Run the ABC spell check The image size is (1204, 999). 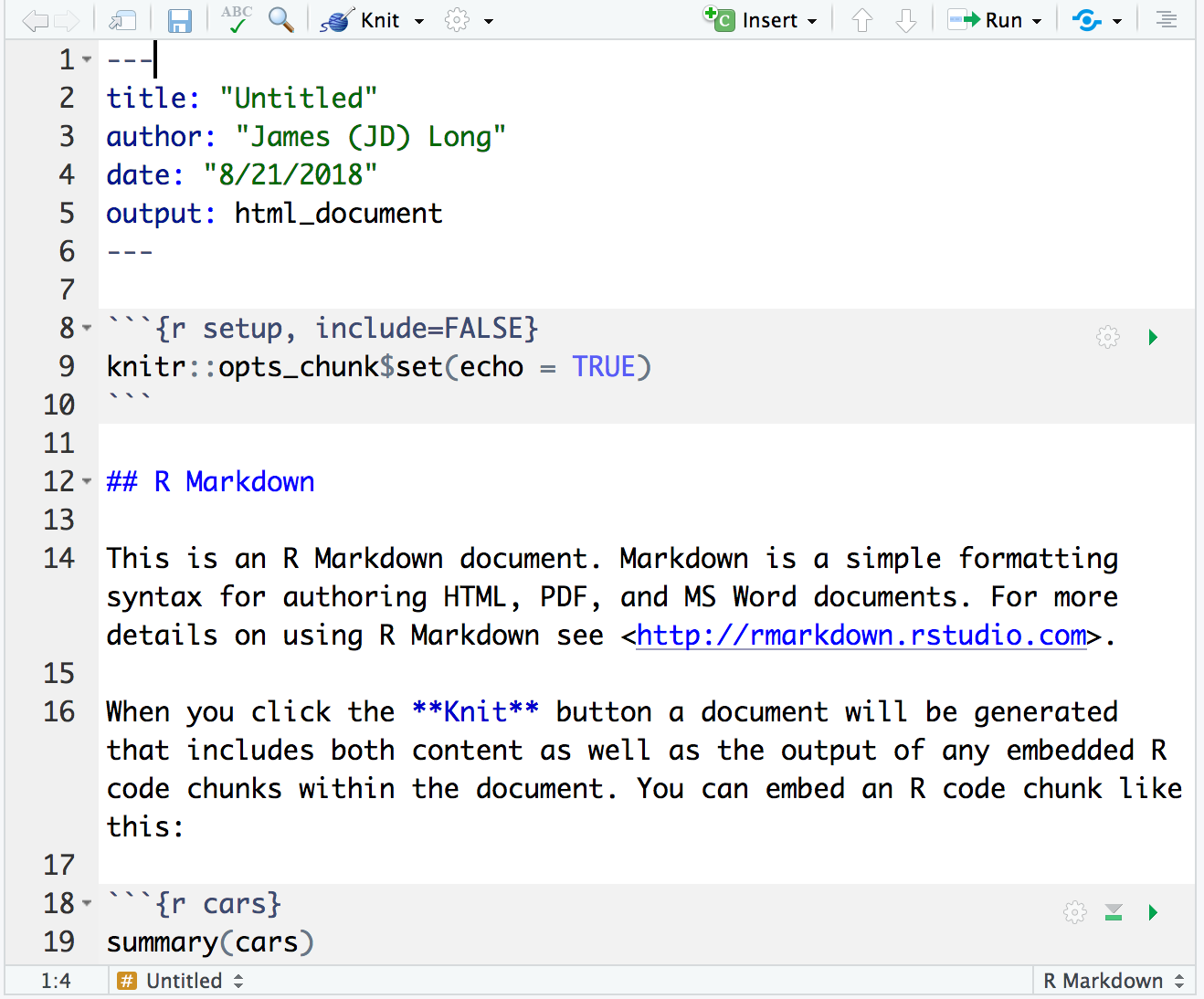(237, 19)
